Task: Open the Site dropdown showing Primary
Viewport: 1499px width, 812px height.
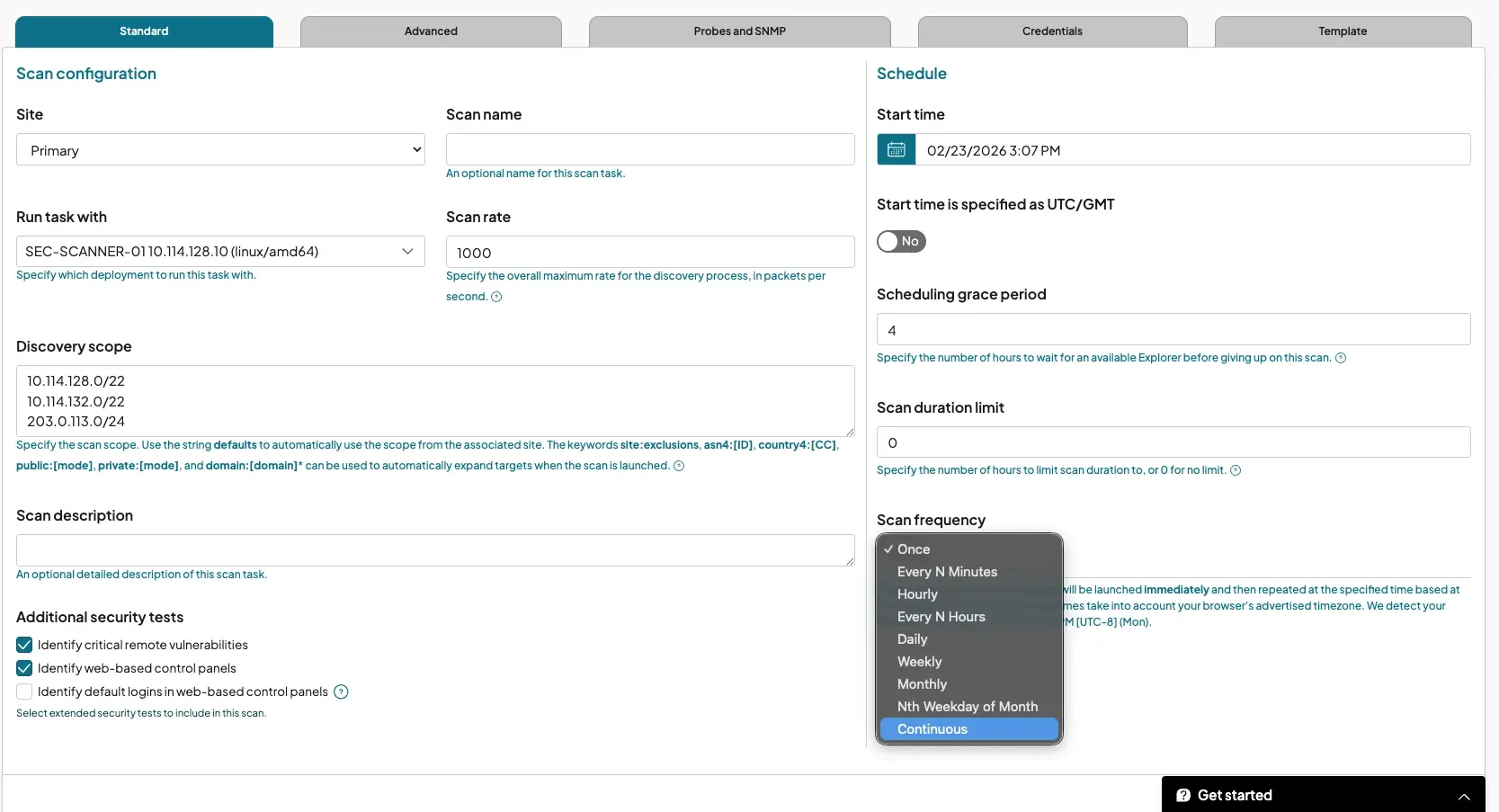Action: tap(220, 150)
